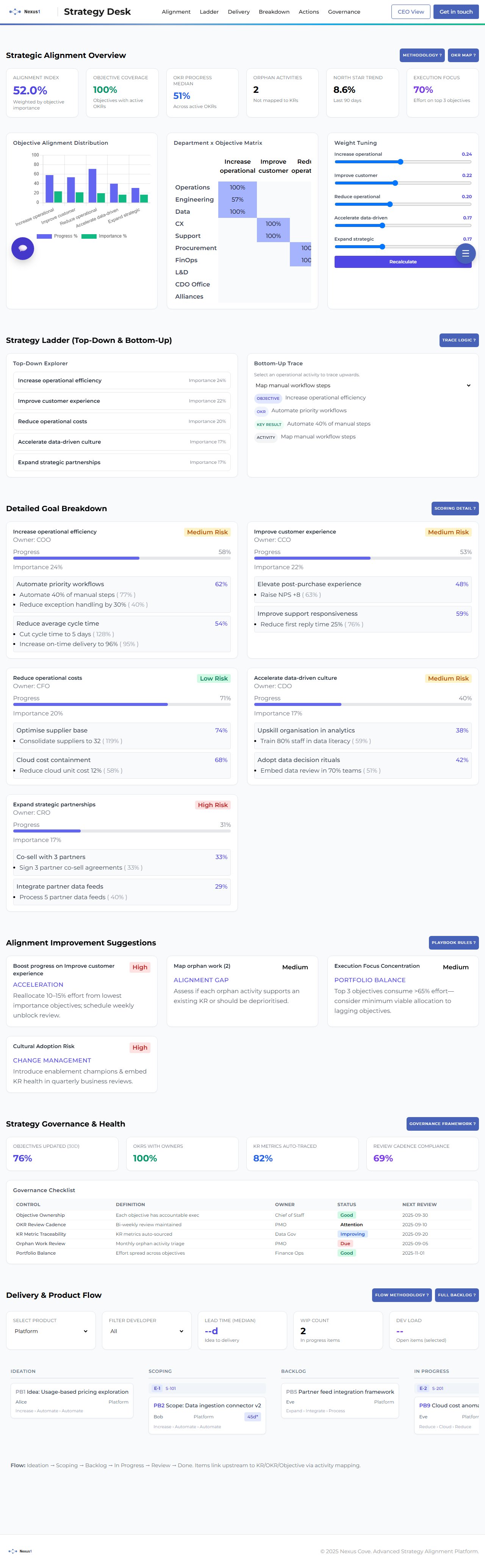Open the operational activity trace dropdown
The image size is (485, 1568).
coord(363,385)
